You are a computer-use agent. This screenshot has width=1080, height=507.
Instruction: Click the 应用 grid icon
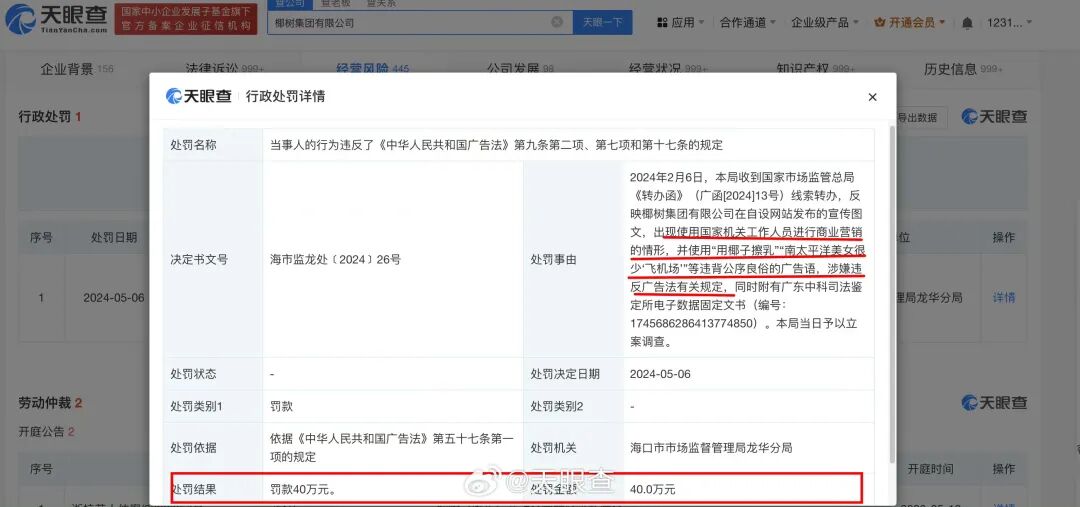662,23
